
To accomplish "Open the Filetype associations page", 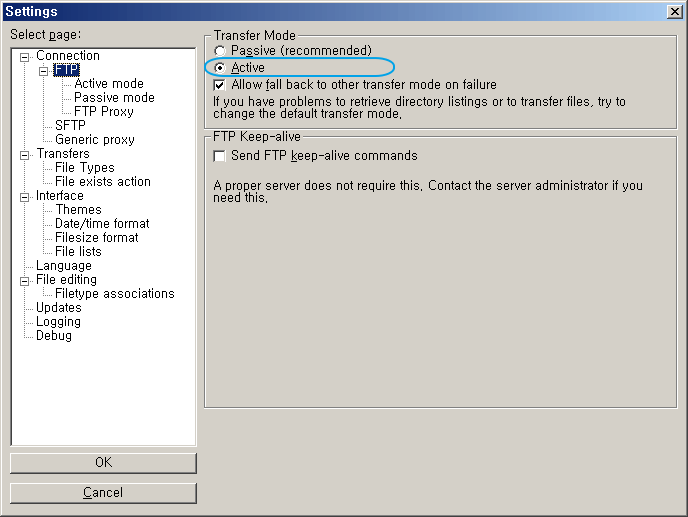I will click(115, 294).
